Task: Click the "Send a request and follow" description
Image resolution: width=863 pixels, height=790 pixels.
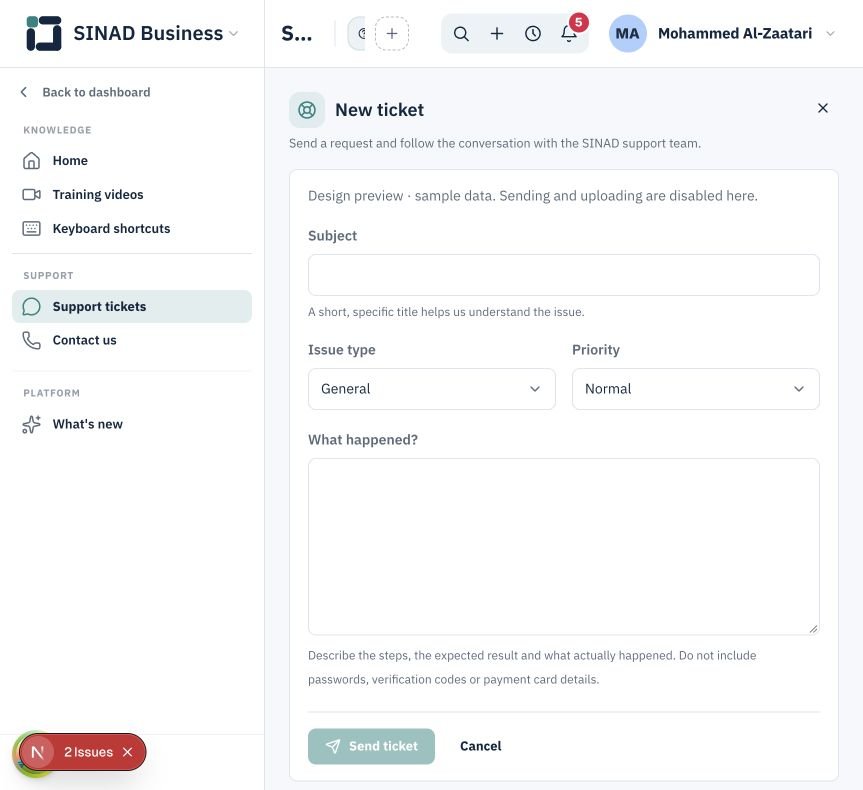Action: pos(495,144)
